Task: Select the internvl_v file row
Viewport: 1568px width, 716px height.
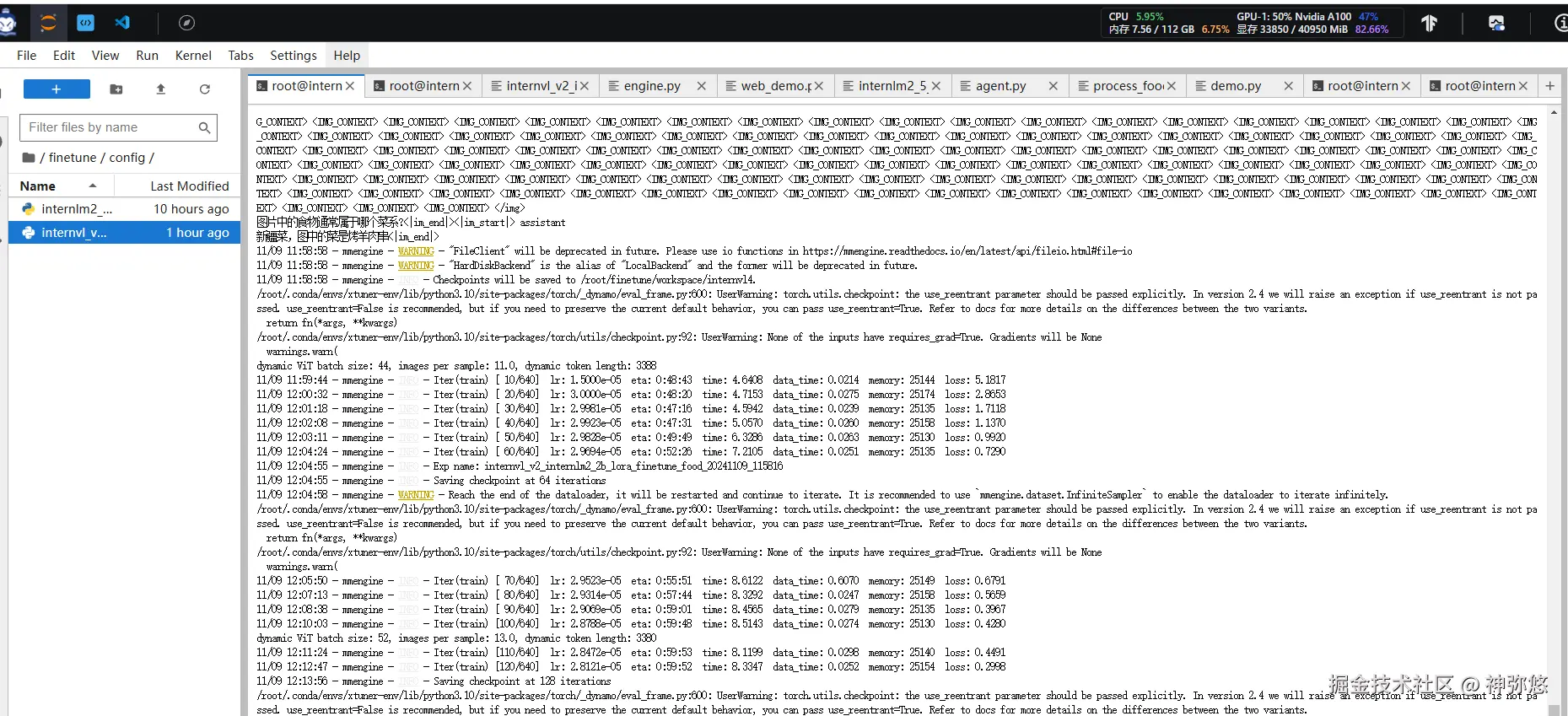Action: (x=125, y=233)
